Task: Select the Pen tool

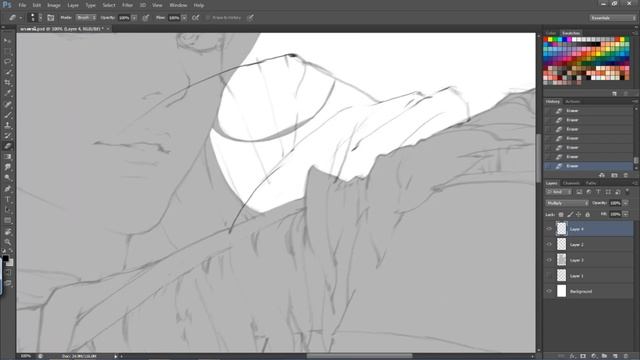Action: coord(7,189)
